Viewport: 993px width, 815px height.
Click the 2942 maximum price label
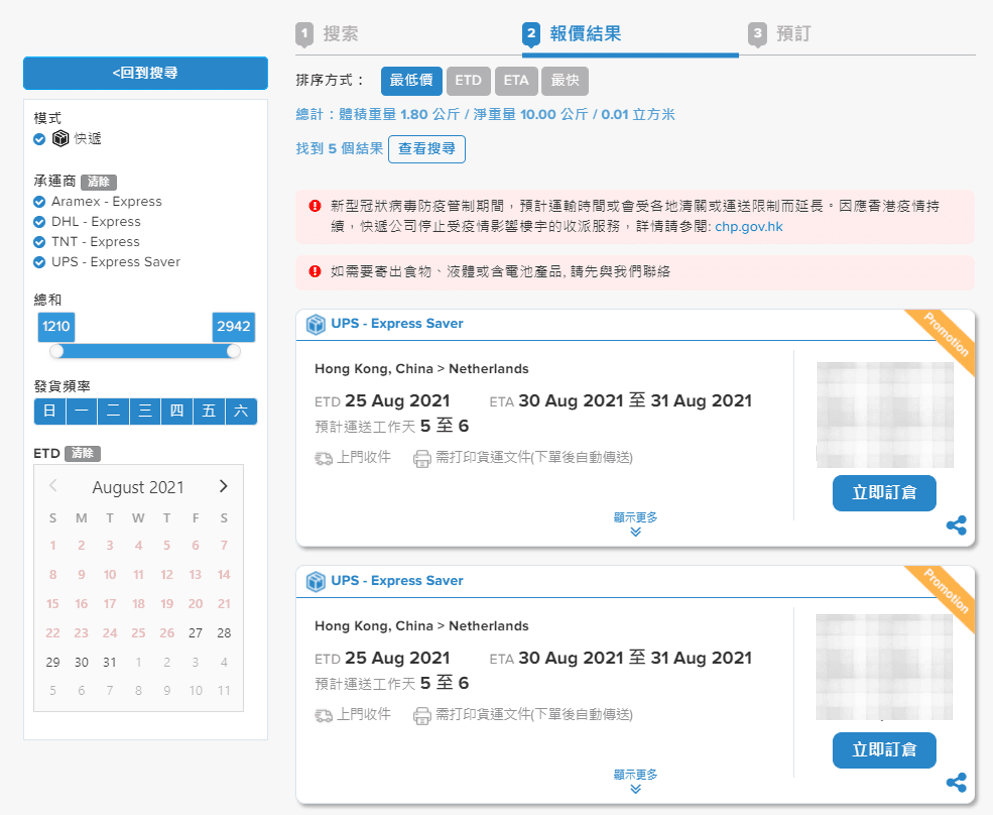(234, 327)
